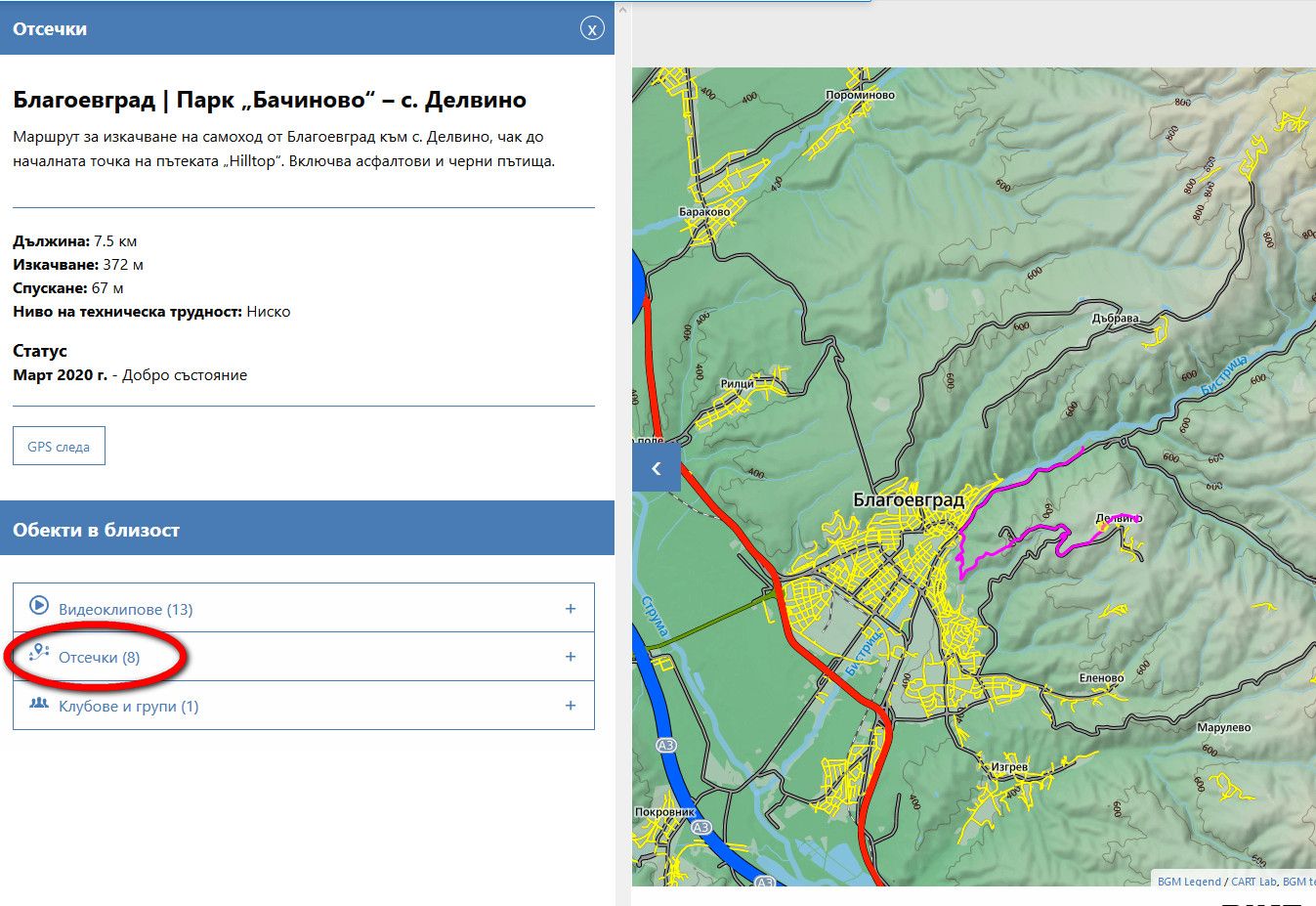This screenshot has height=906, width=1316.
Task: Click the Делвино village on the map
Action: point(1118,519)
